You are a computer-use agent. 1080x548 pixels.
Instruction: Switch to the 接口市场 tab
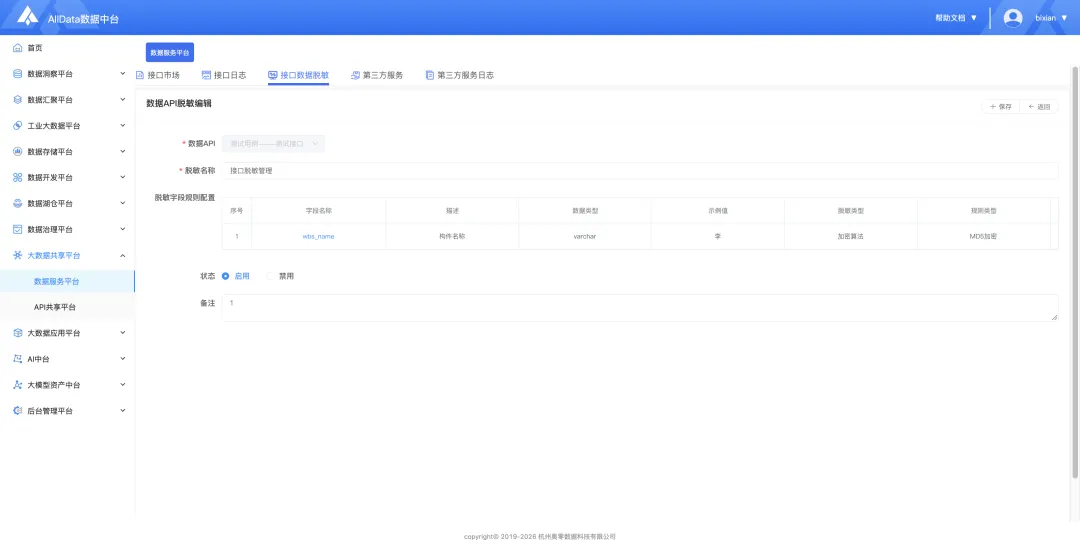pyautogui.click(x=158, y=75)
